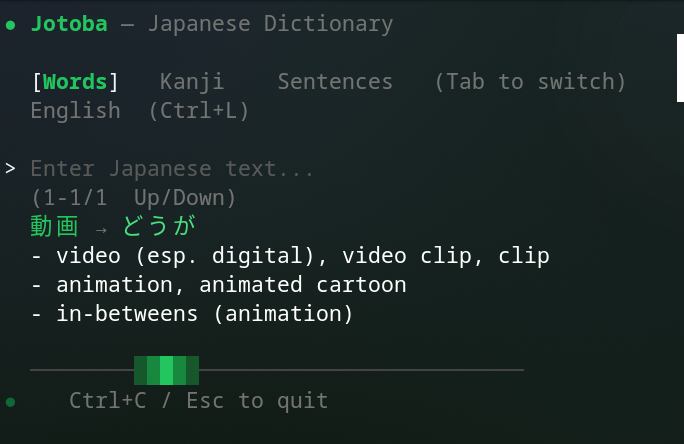Click the animated cartoon definition line

click(x=219, y=285)
